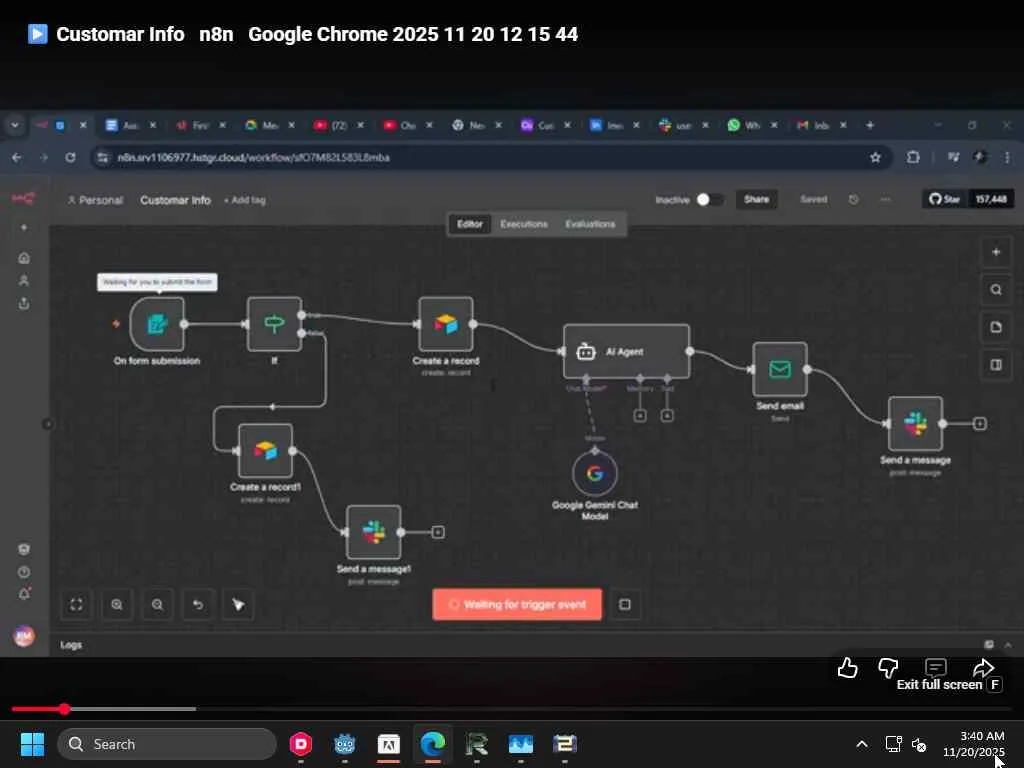Click the Add tag link

(245, 200)
